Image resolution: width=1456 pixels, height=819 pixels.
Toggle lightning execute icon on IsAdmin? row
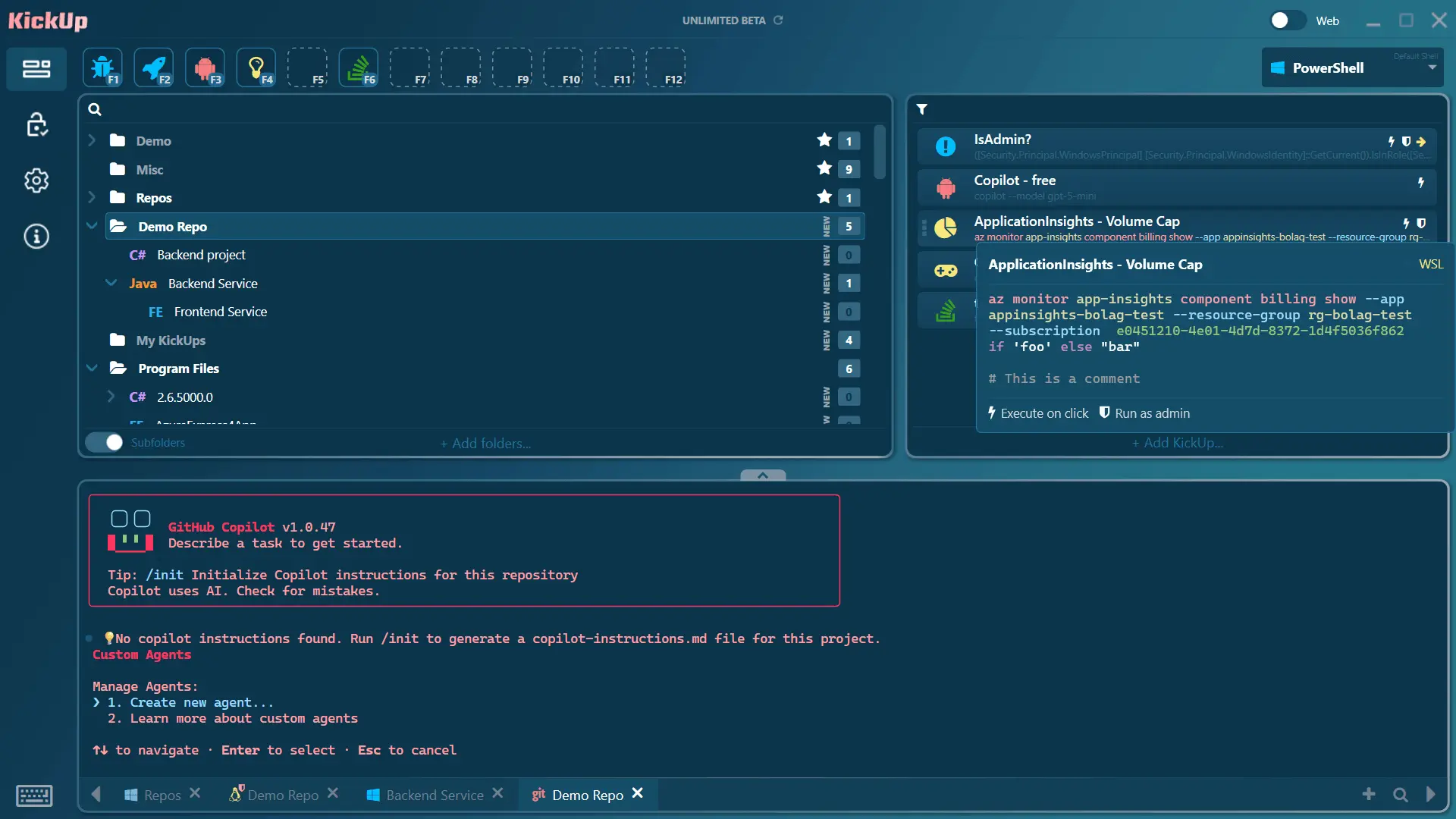[x=1392, y=141]
